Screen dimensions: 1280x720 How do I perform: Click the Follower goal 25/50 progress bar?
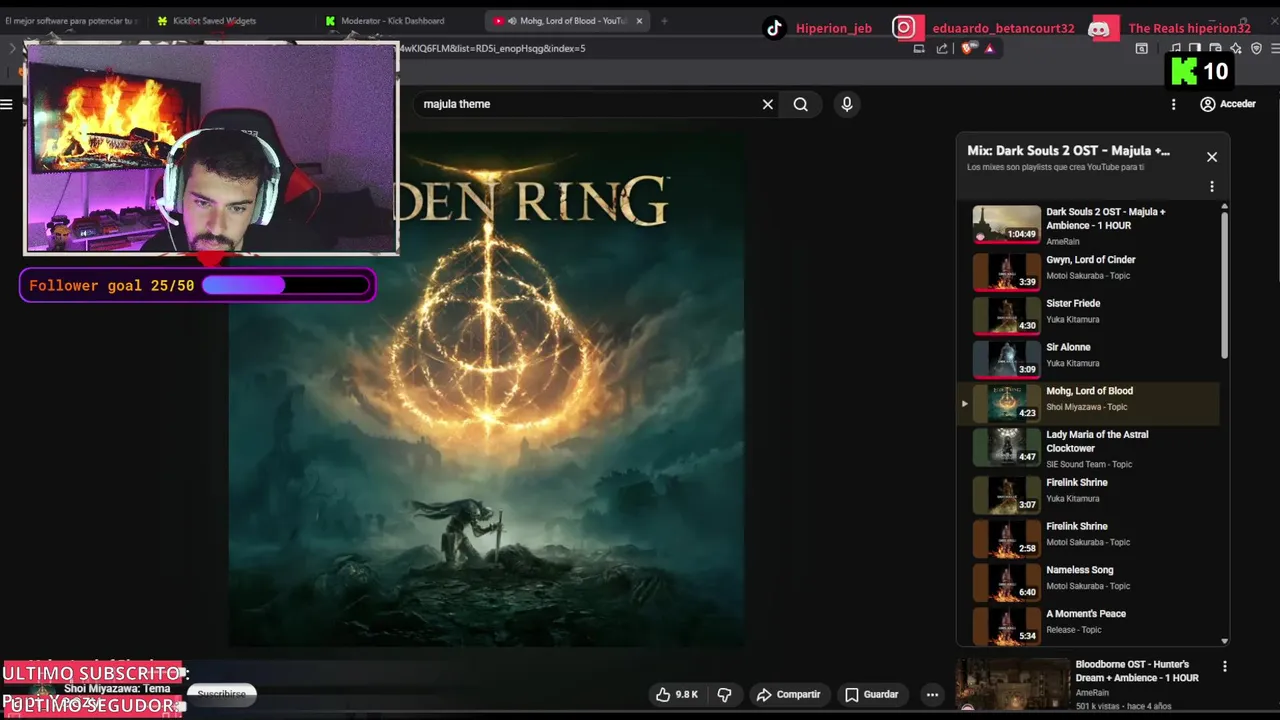pyautogui.click(x=197, y=286)
